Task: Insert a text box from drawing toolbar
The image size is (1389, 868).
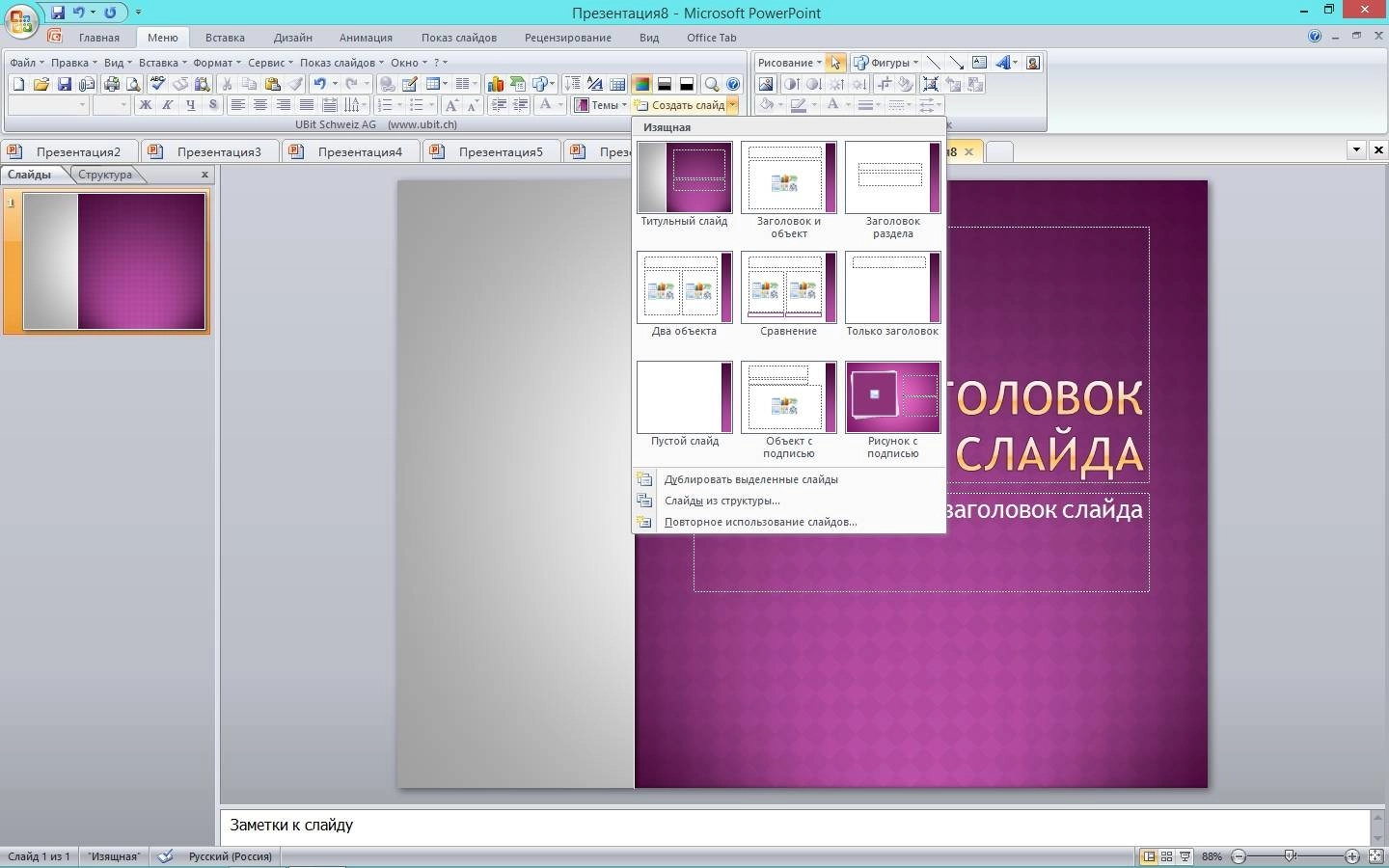Action: [x=979, y=63]
